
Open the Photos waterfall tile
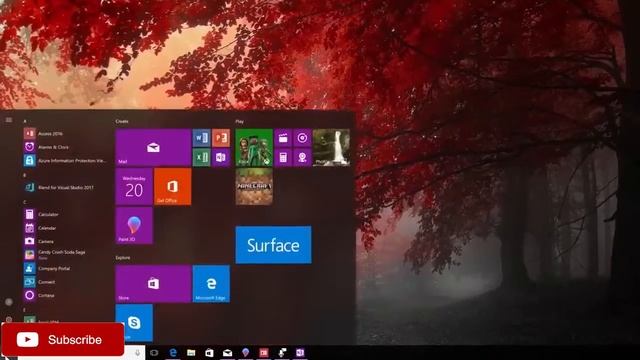tap(331, 148)
